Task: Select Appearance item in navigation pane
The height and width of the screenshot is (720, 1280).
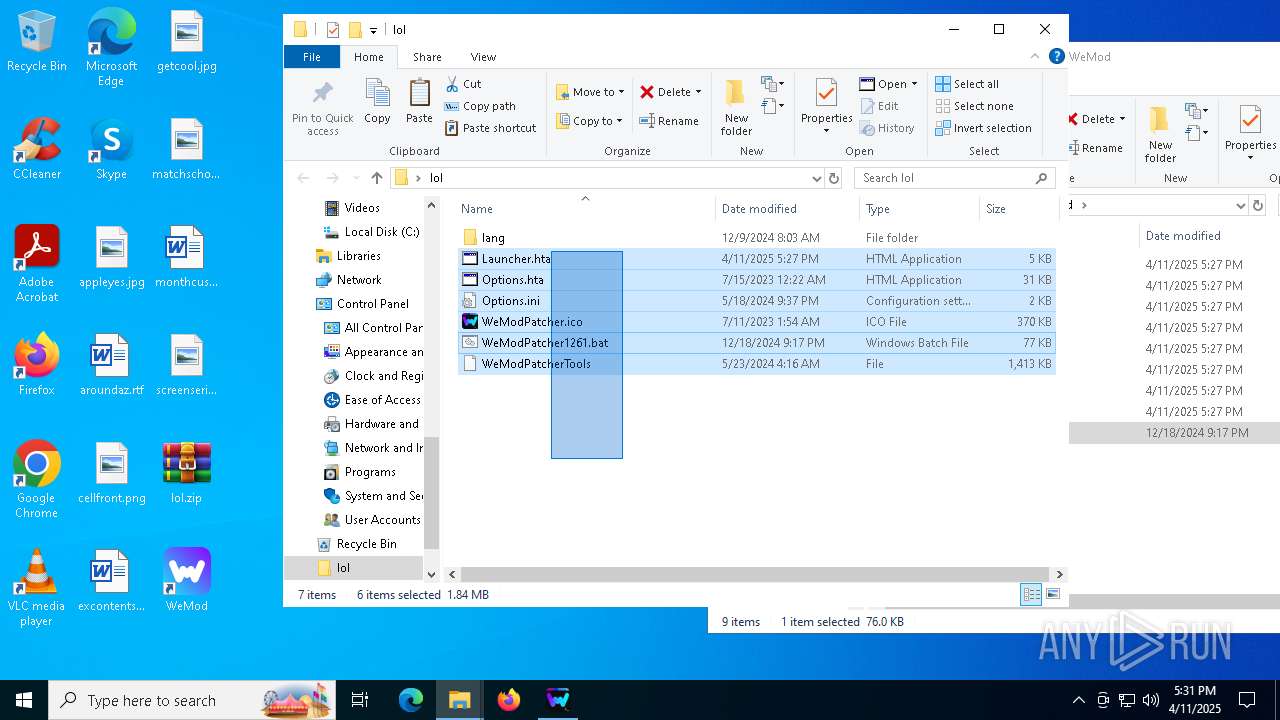Action: click(374, 352)
